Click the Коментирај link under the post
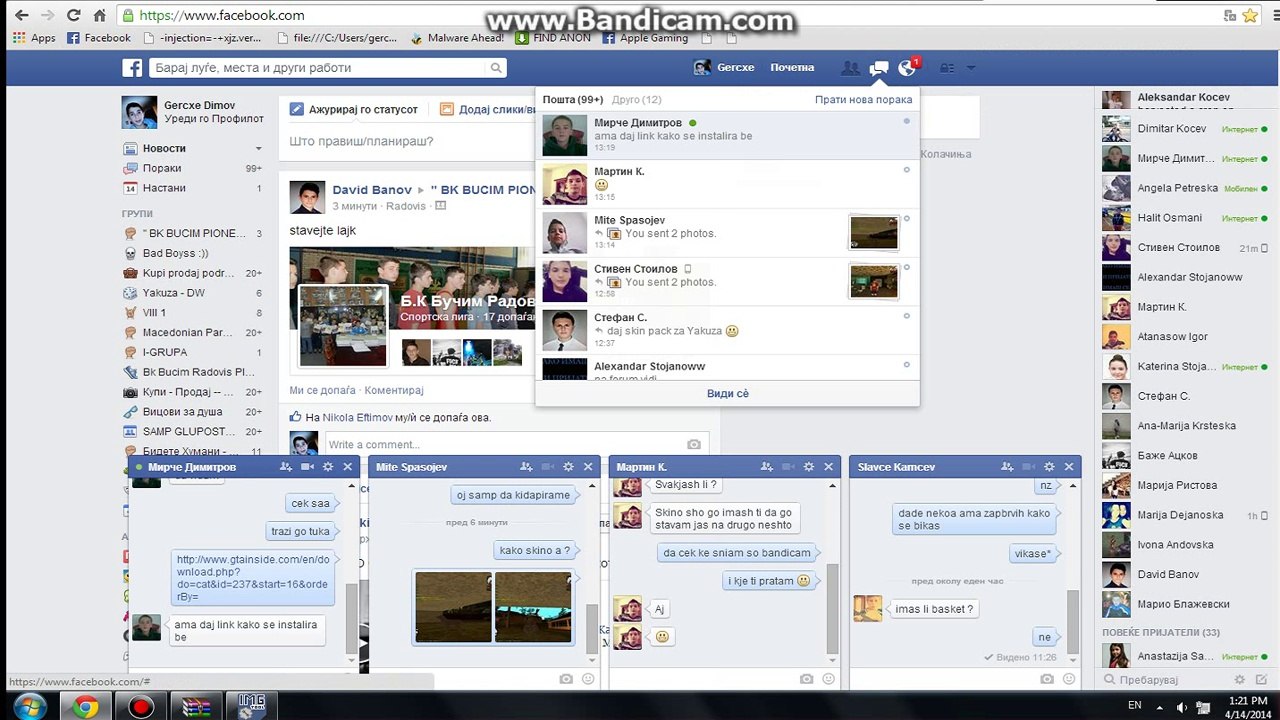 394,390
